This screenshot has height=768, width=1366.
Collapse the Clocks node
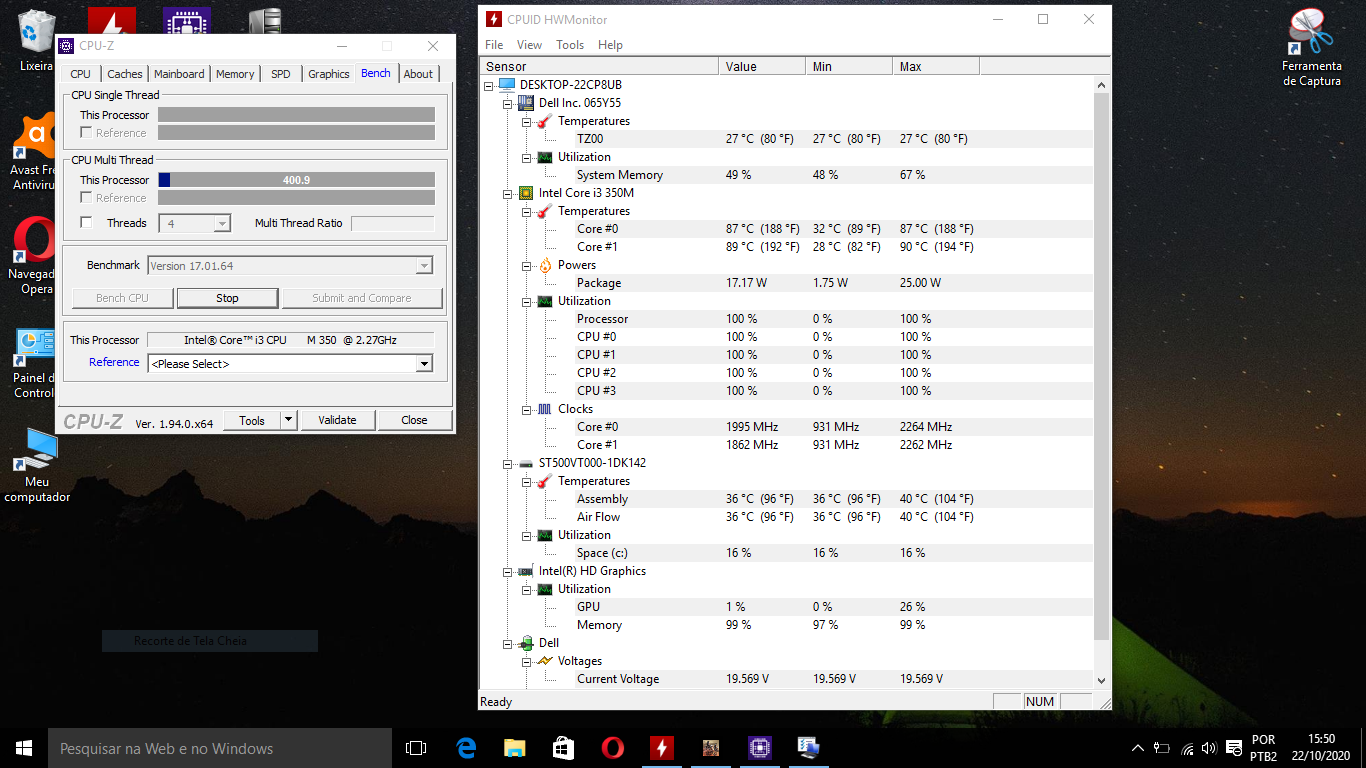[527, 409]
